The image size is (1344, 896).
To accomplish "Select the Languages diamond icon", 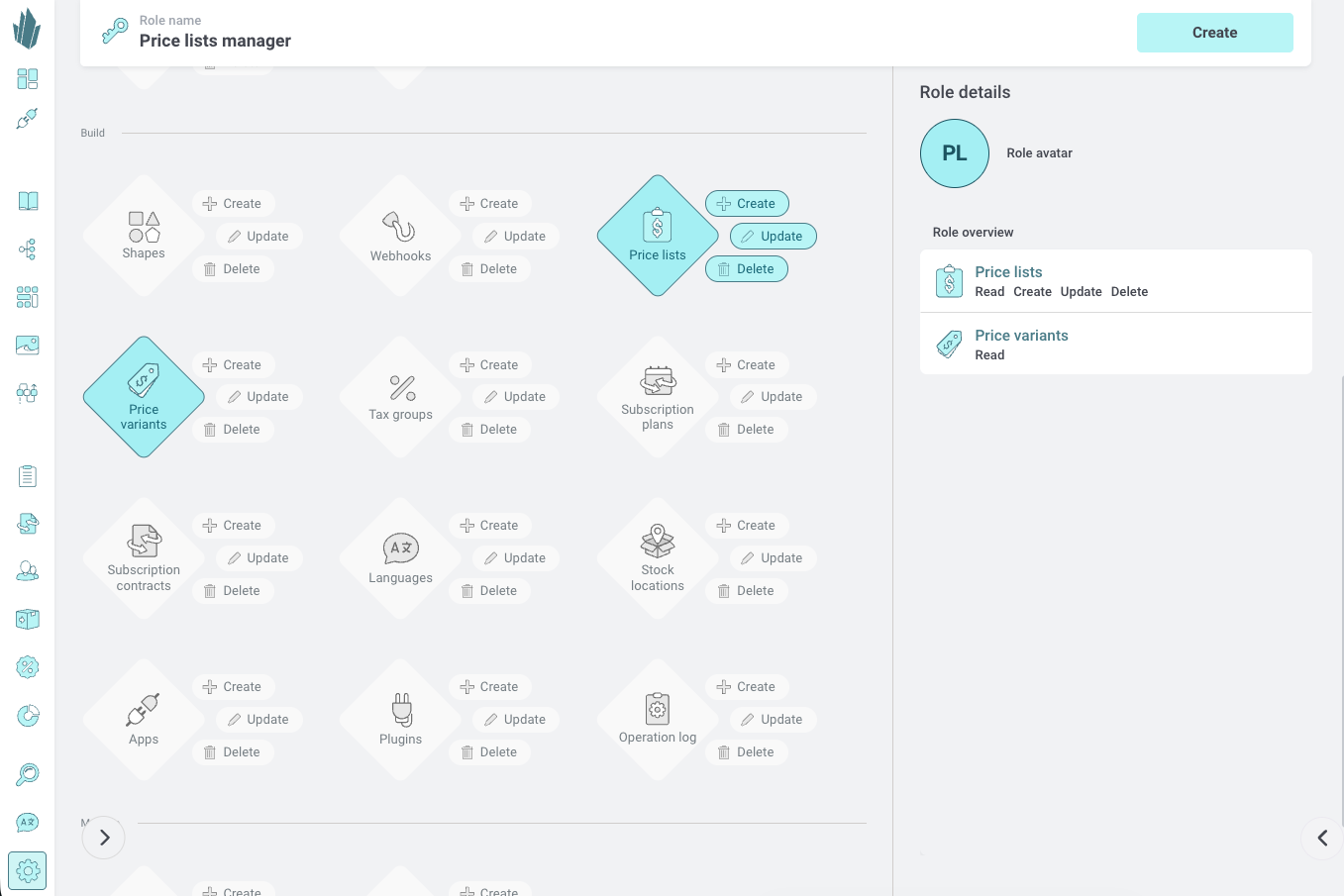I will coord(400,558).
